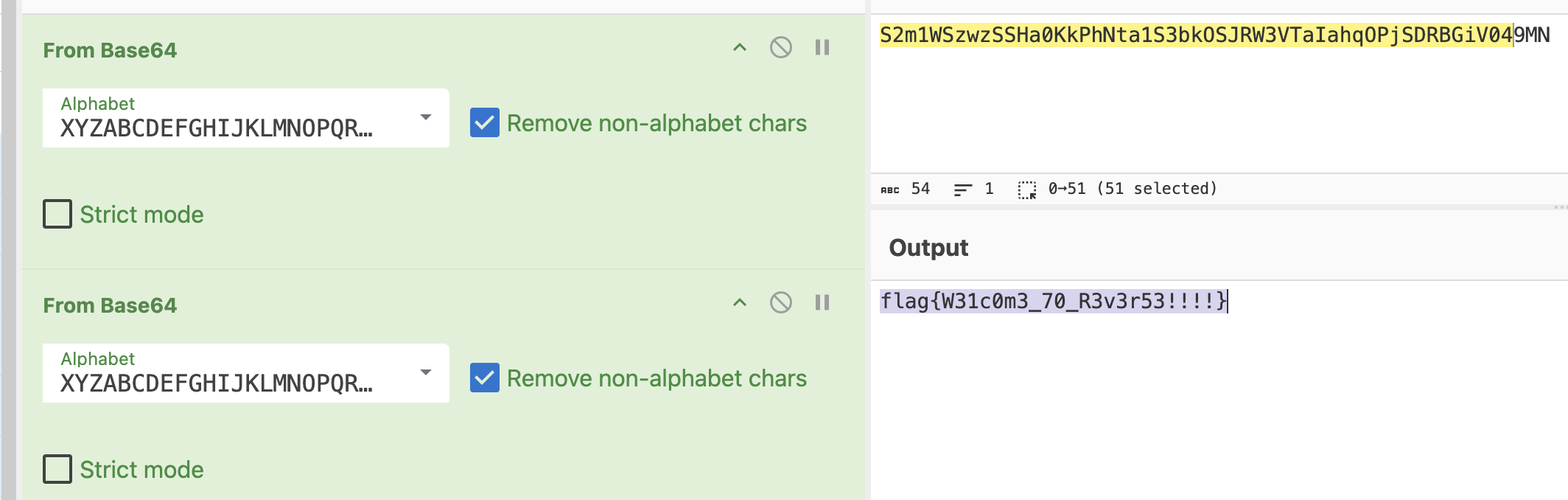Disable the second From Base64 operation

(780, 302)
